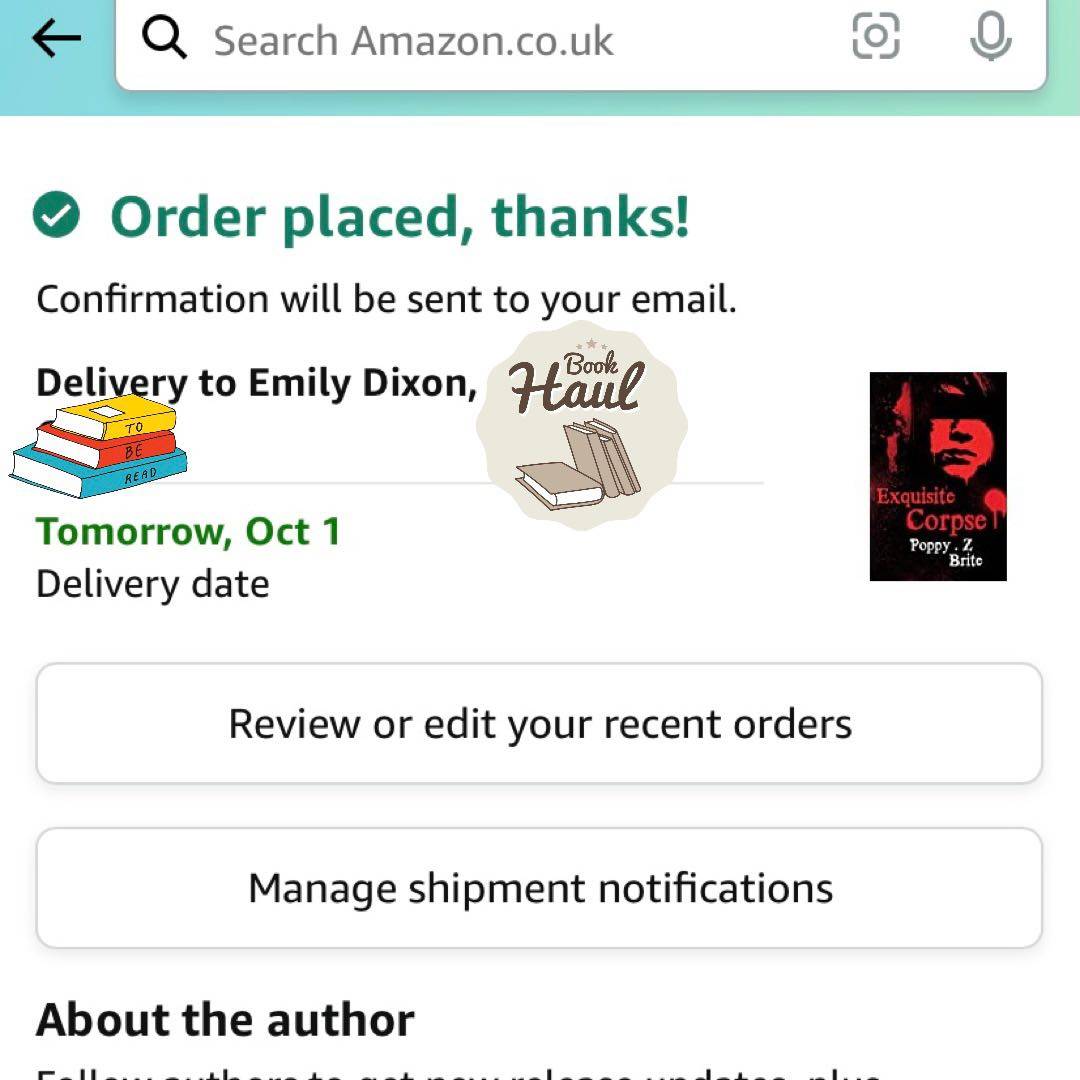Click the Delivery to Emily Dixon line

(x=256, y=383)
